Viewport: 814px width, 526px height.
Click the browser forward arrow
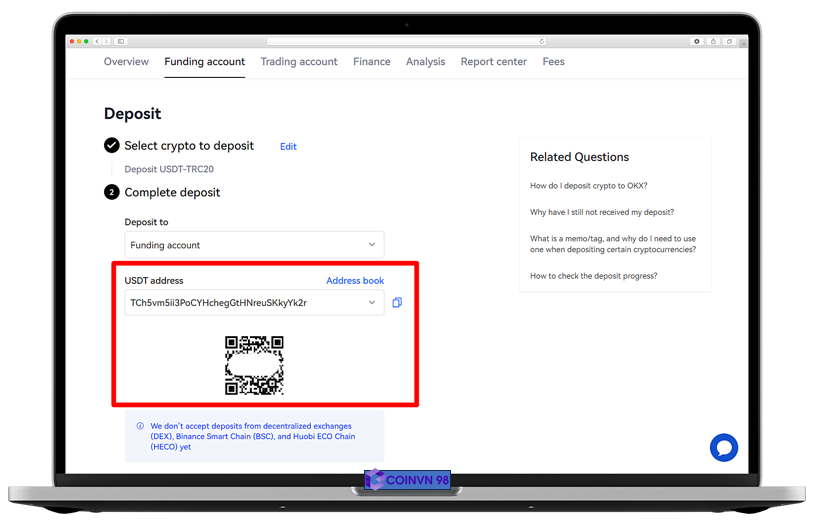(107, 41)
